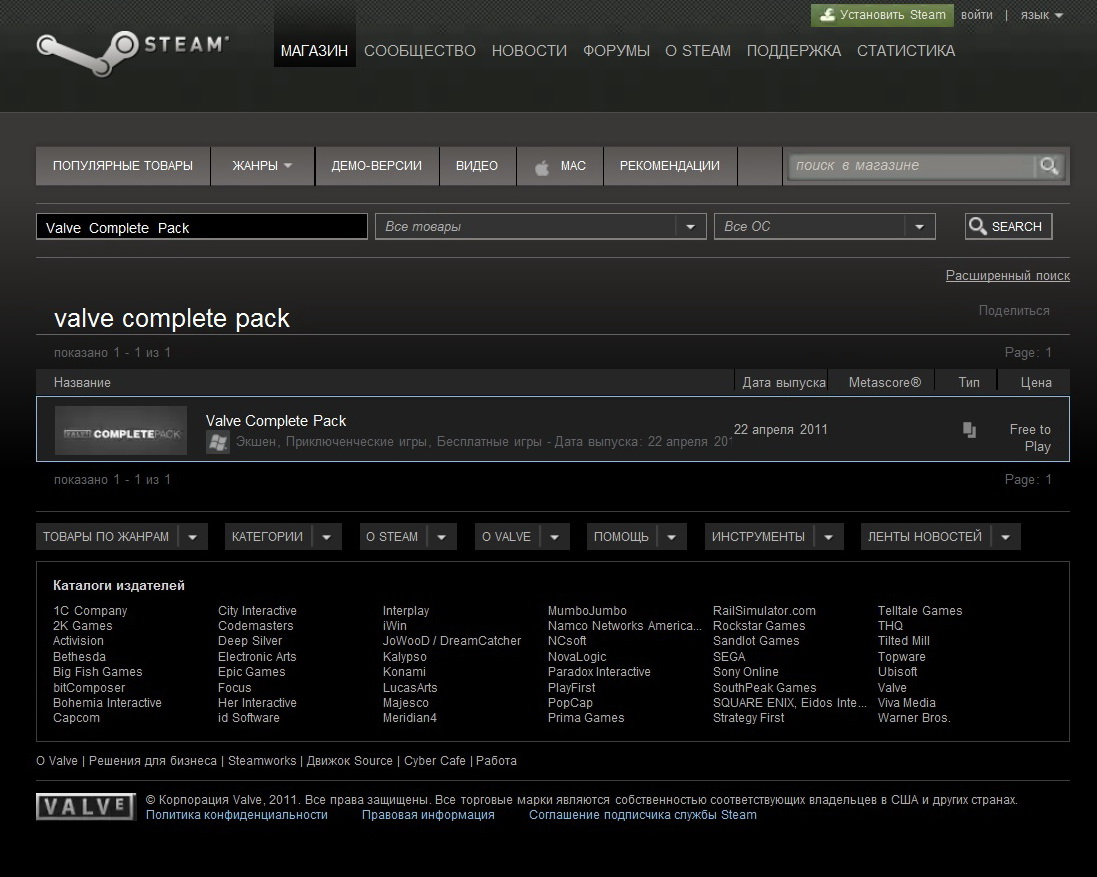Open Electronic Arts publisher catalog
1097x877 pixels.
(x=257, y=657)
